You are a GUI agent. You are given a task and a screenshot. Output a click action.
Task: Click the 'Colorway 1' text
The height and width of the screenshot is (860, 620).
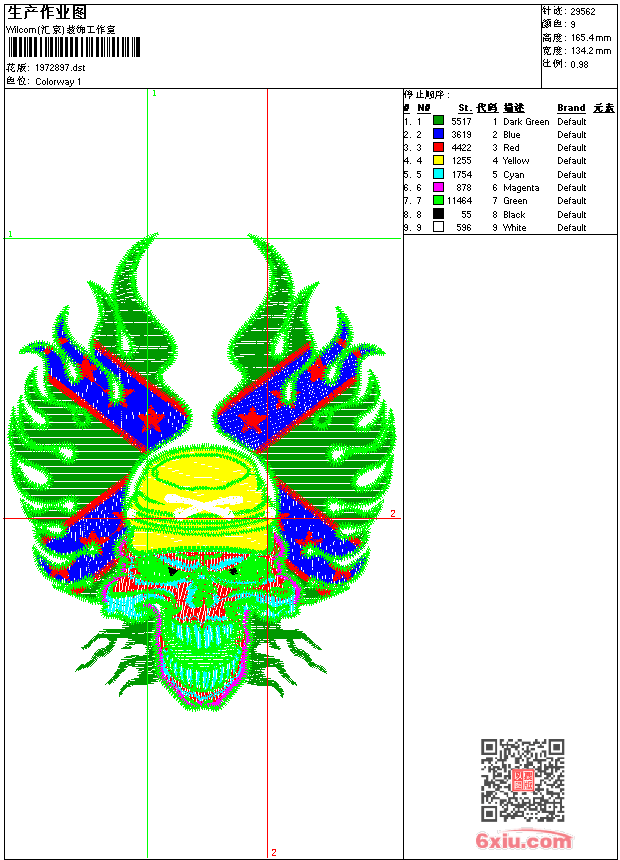pyautogui.click(x=58, y=82)
